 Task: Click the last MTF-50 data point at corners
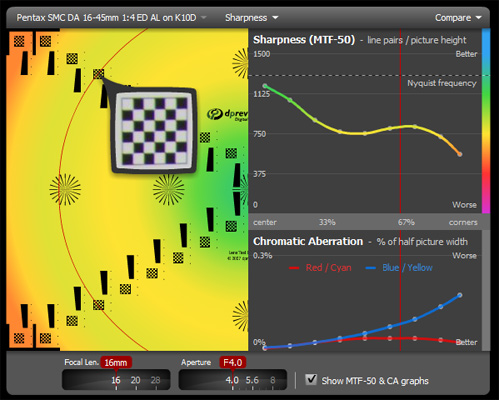tap(460, 154)
